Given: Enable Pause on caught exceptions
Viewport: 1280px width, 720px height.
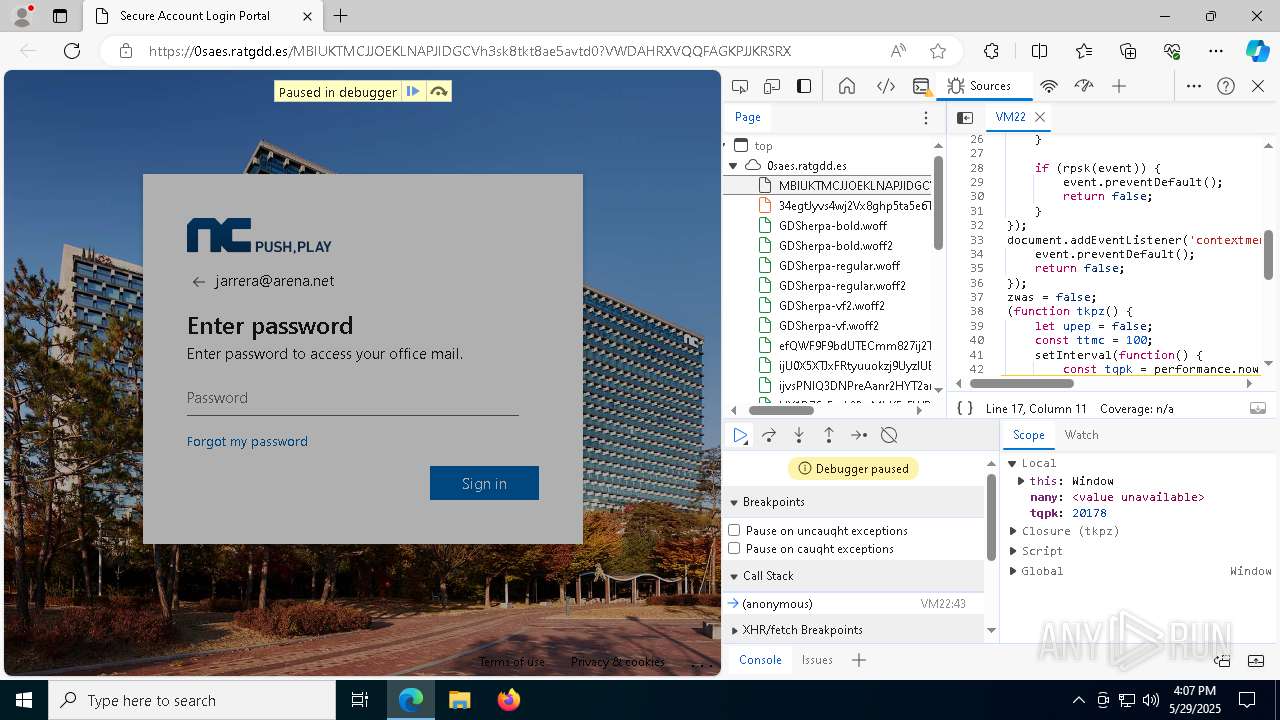Looking at the screenshot, I should click(x=734, y=548).
